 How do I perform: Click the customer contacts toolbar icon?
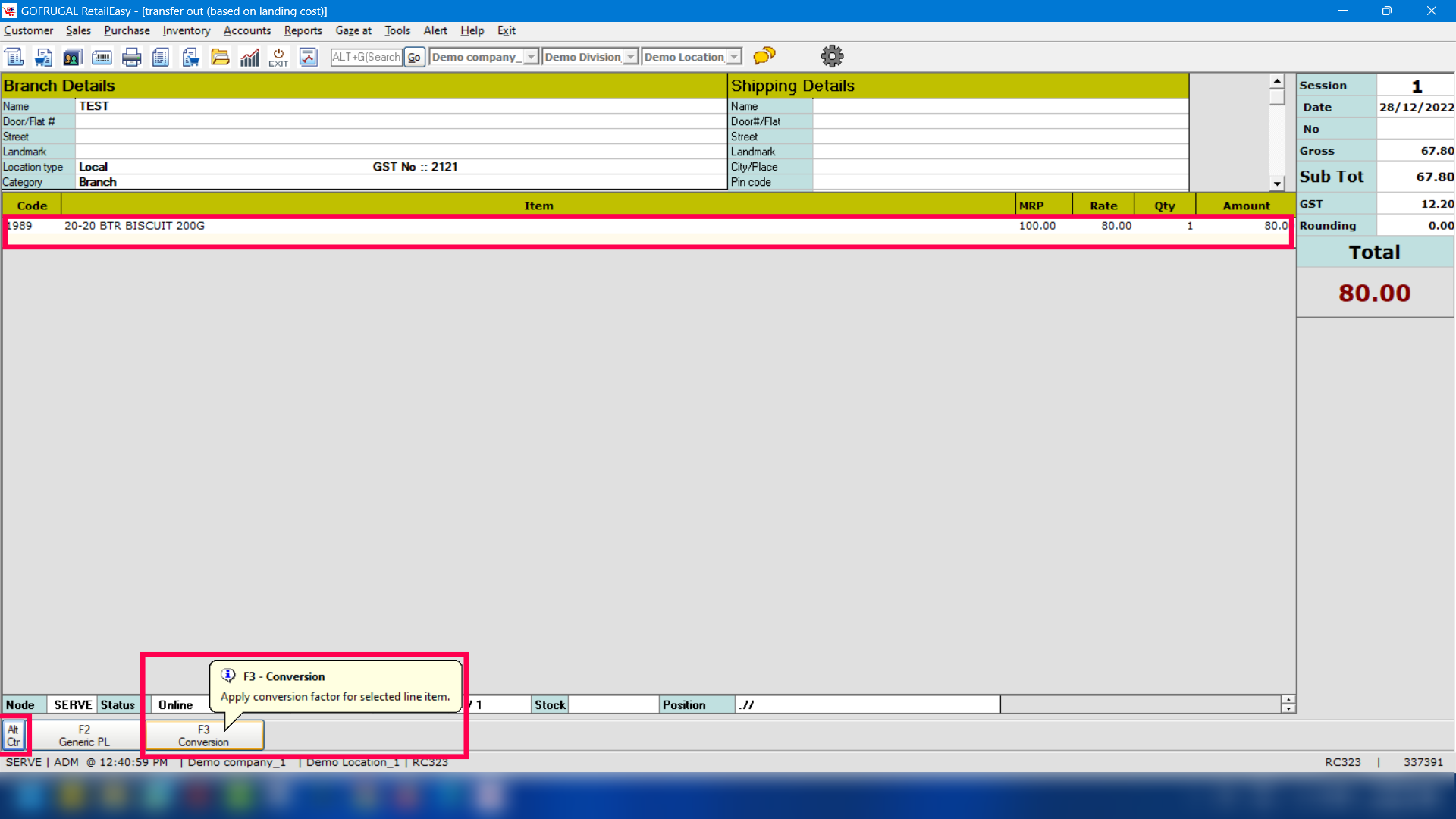pyautogui.click(x=73, y=57)
